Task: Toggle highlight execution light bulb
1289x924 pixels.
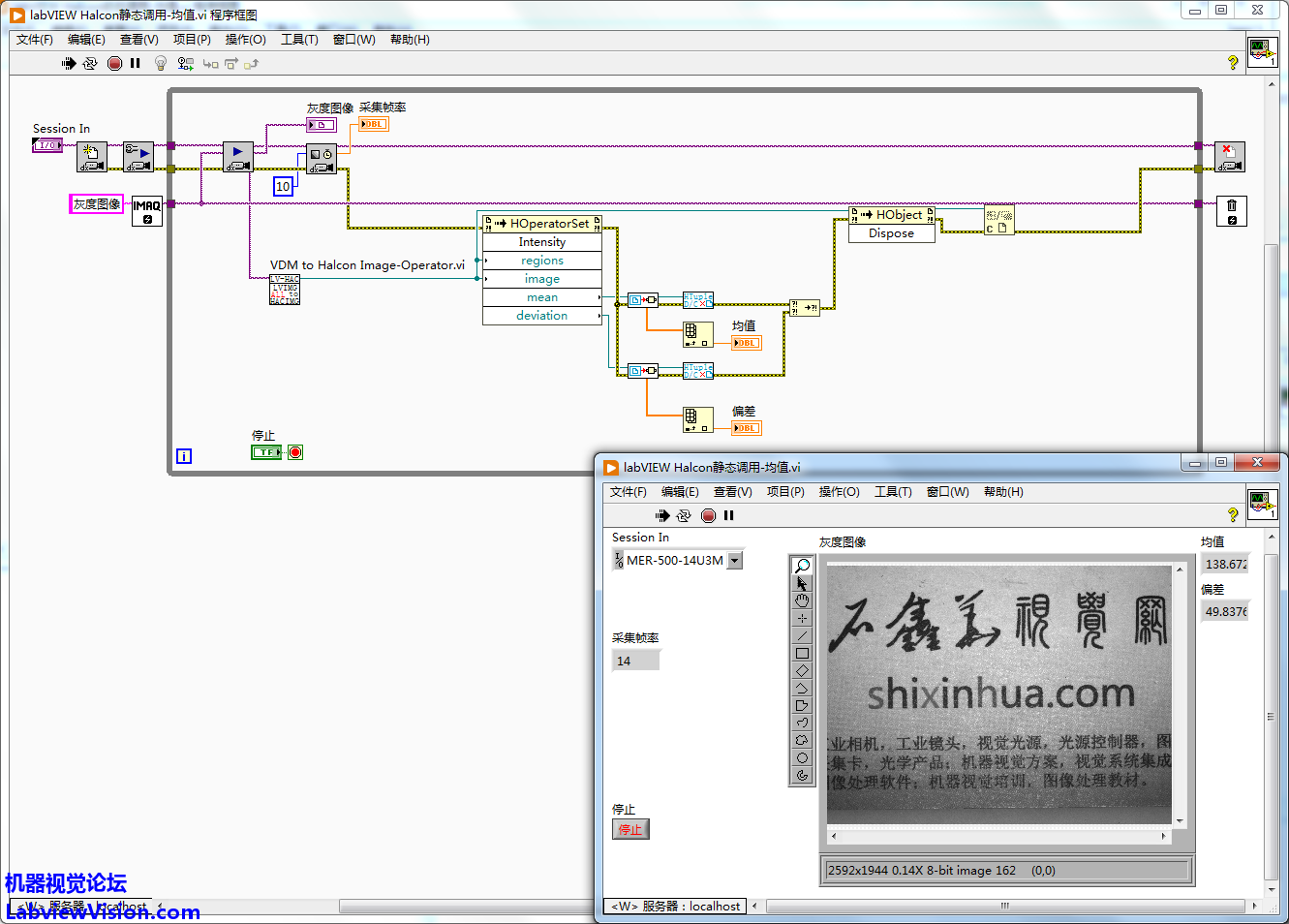Action: coord(161,63)
